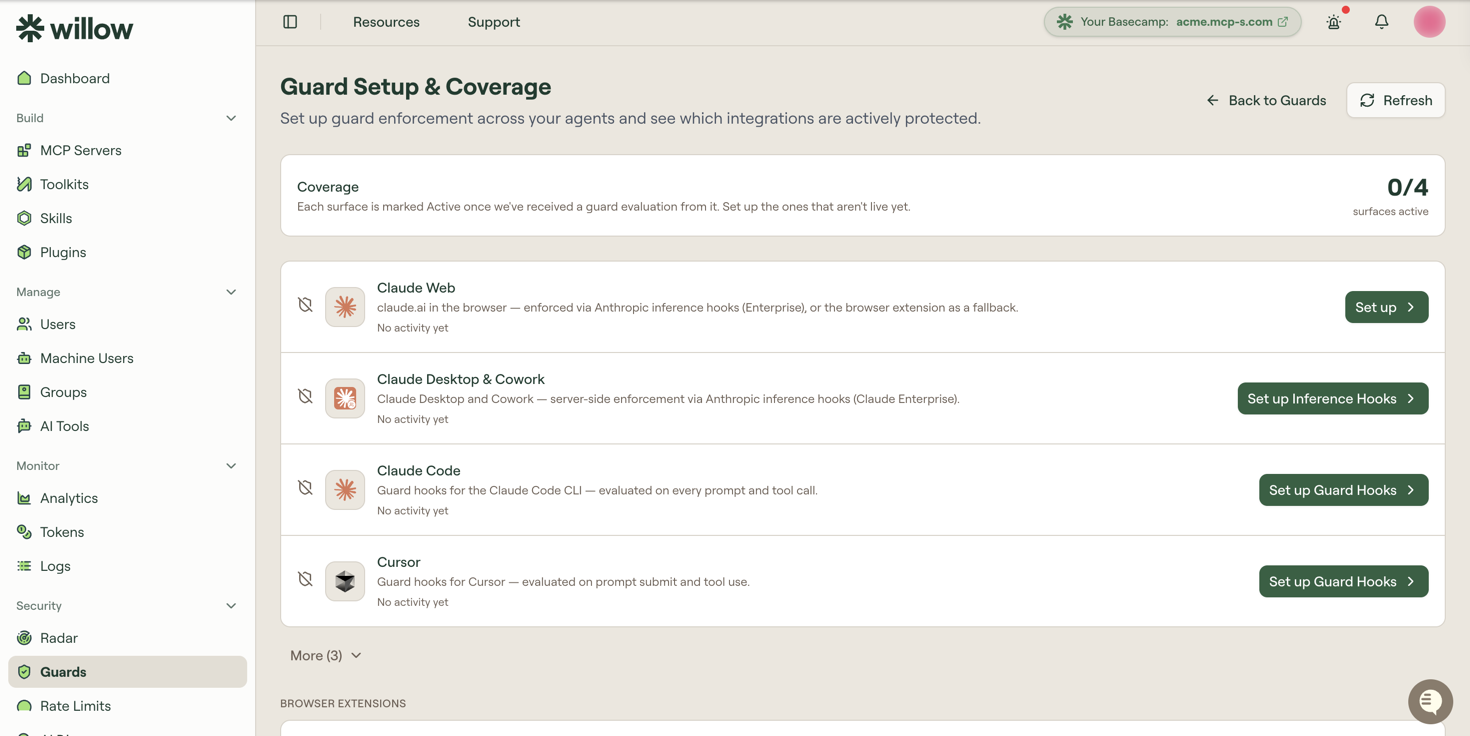The image size is (1470, 736).
Task: Click the inactive shield icon beside Claude Web
Action: (305, 305)
